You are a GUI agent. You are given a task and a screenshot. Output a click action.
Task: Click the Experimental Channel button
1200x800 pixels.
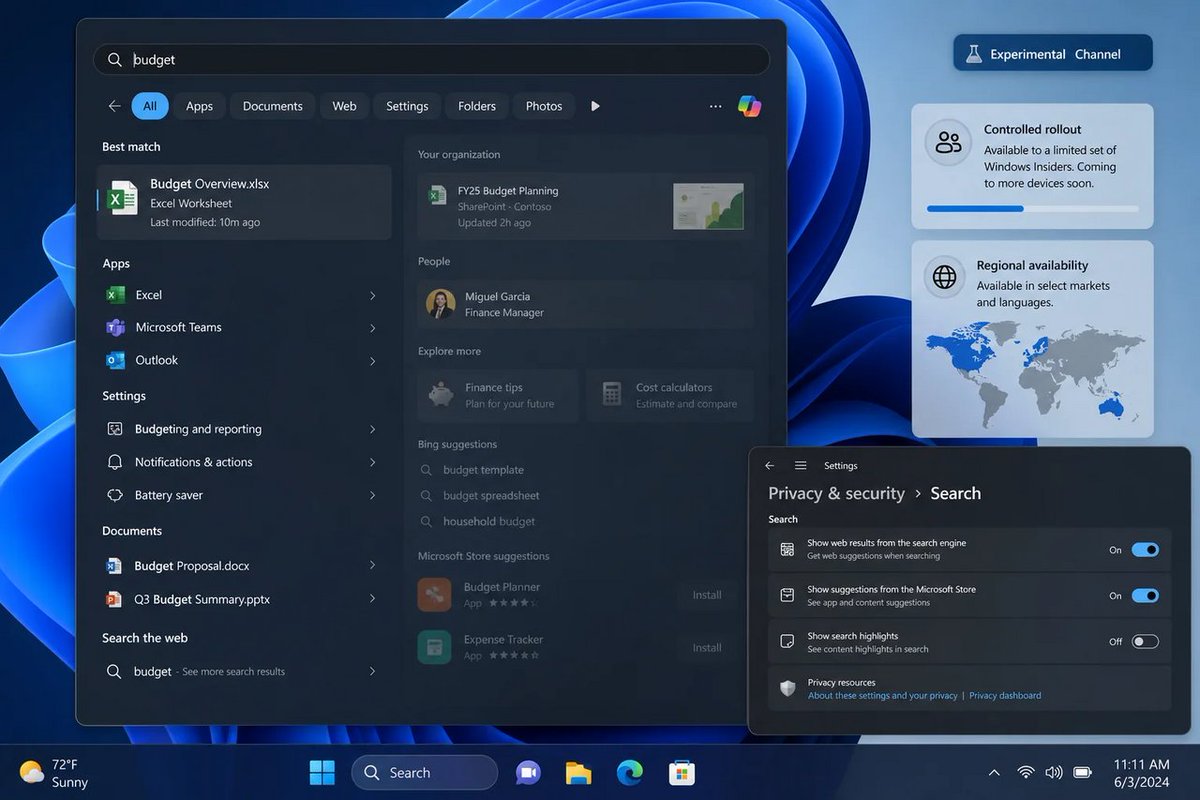pos(1053,53)
